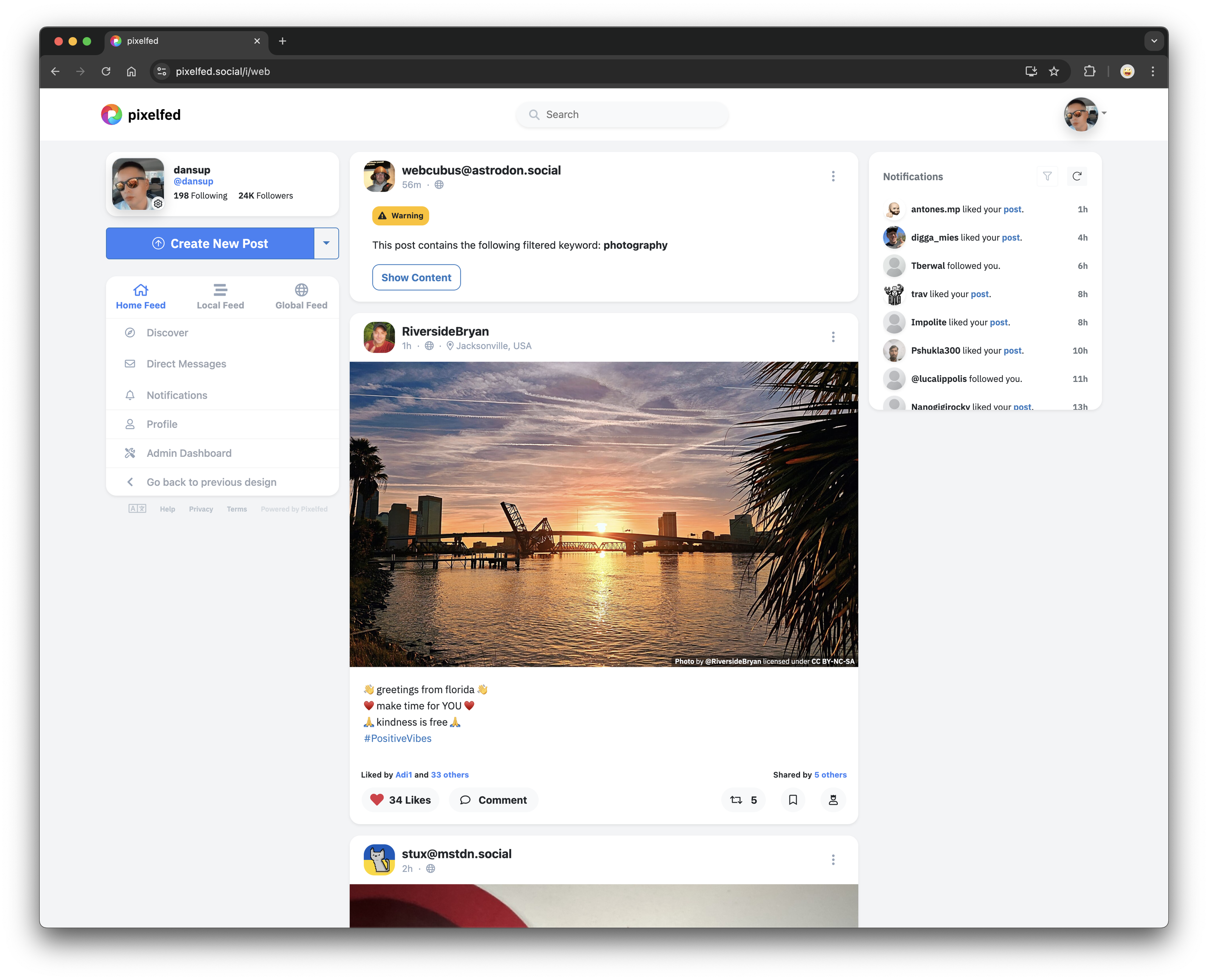Bookmark RiversideBryan's sunset post
The width and height of the screenshot is (1208, 980).
coord(792,800)
